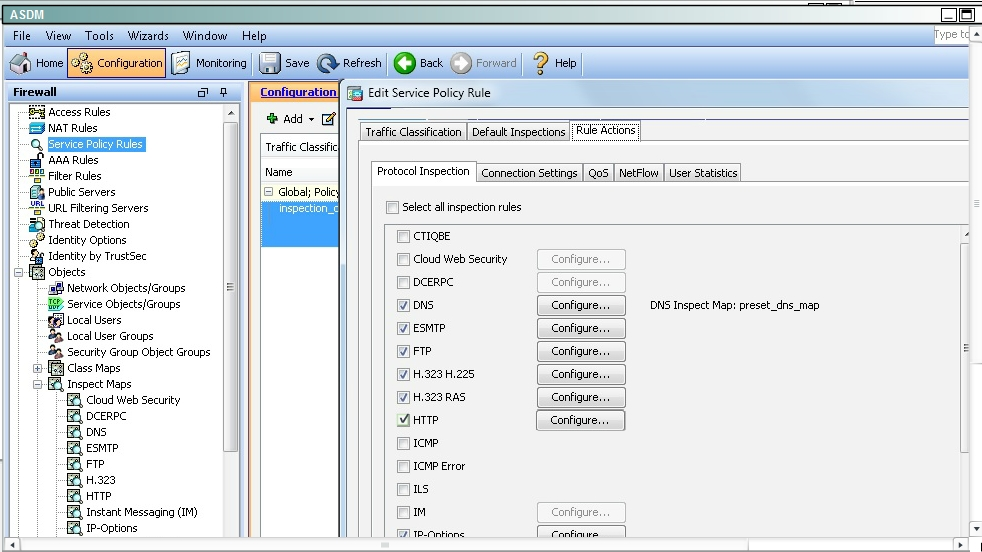Open the User Statistics tab

click(x=703, y=173)
